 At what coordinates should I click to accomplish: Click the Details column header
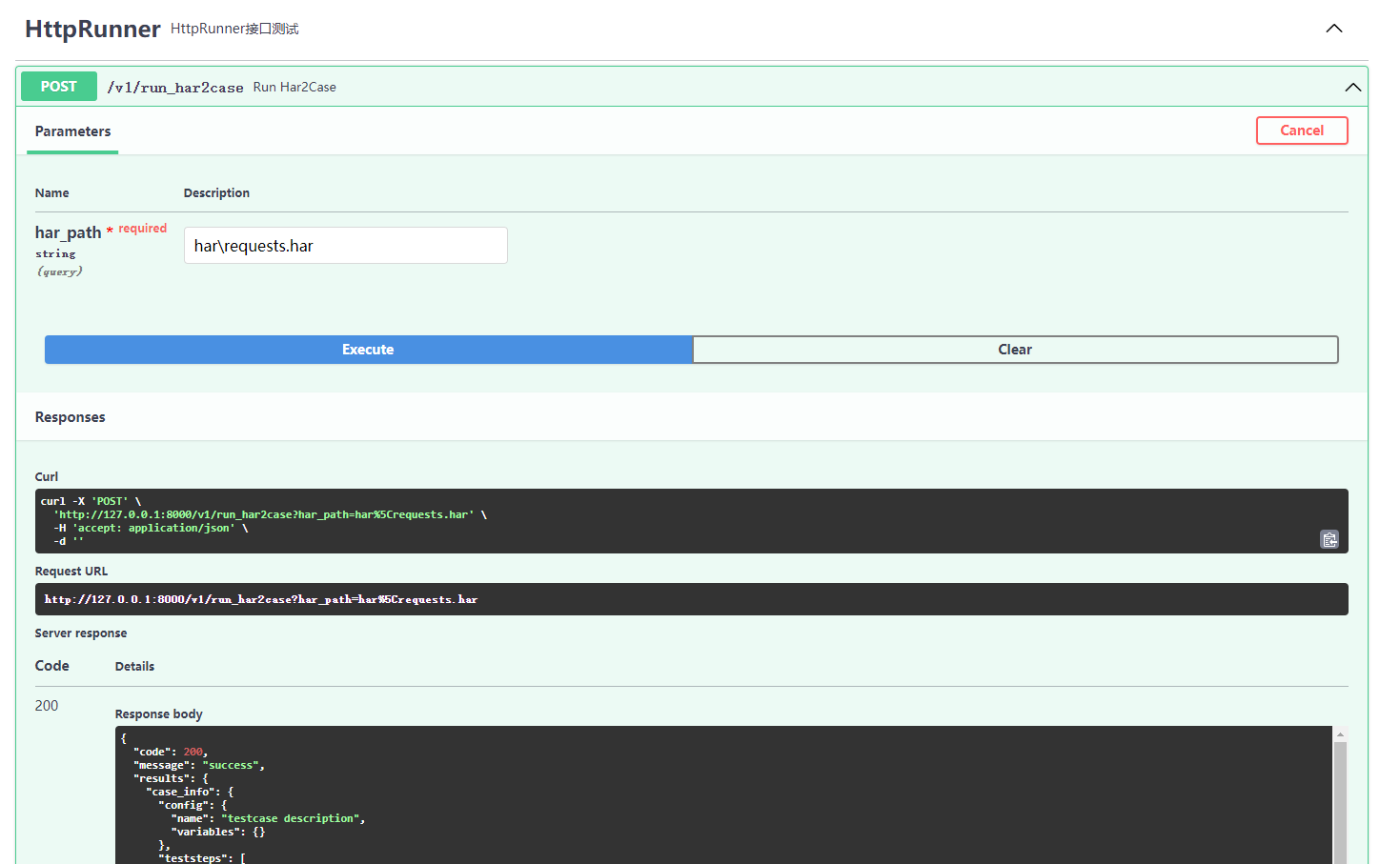[134, 667]
